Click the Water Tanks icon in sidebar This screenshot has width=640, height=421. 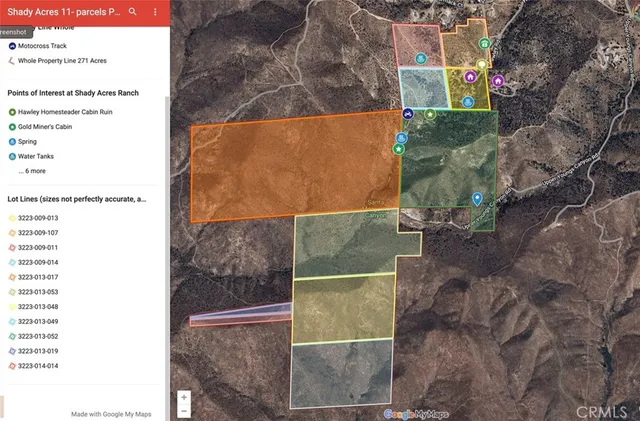tap(12, 156)
